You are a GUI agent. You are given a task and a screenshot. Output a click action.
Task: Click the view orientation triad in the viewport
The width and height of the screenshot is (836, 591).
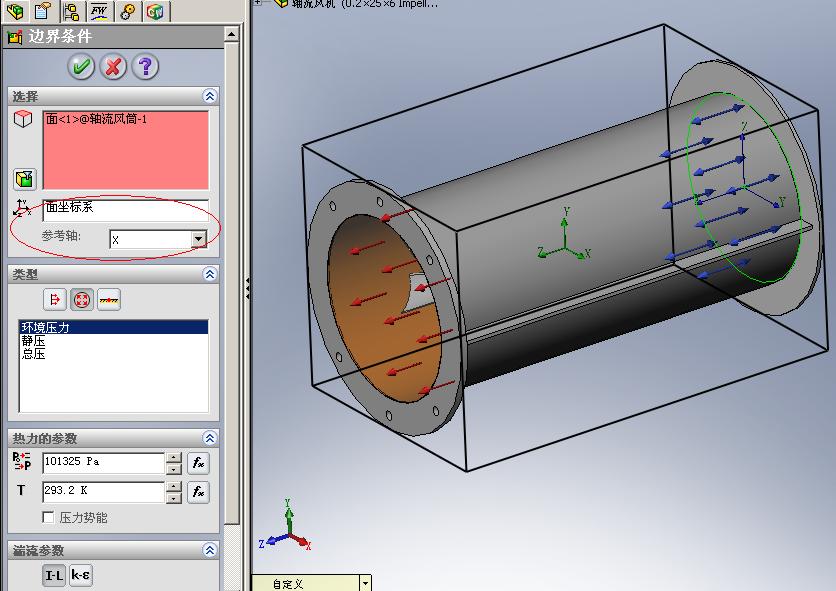tap(286, 527)
